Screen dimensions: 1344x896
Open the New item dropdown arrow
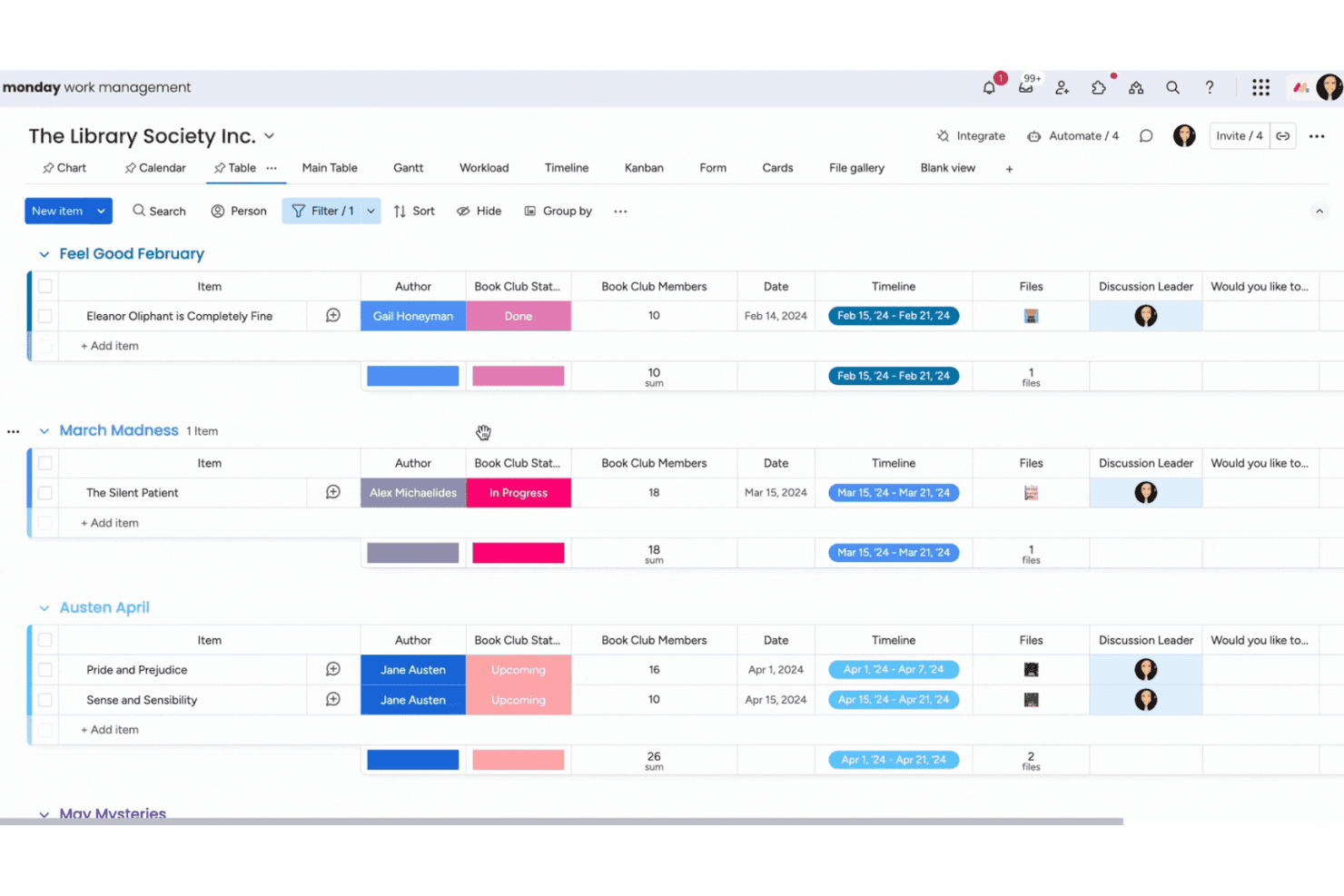coord(101,212)
